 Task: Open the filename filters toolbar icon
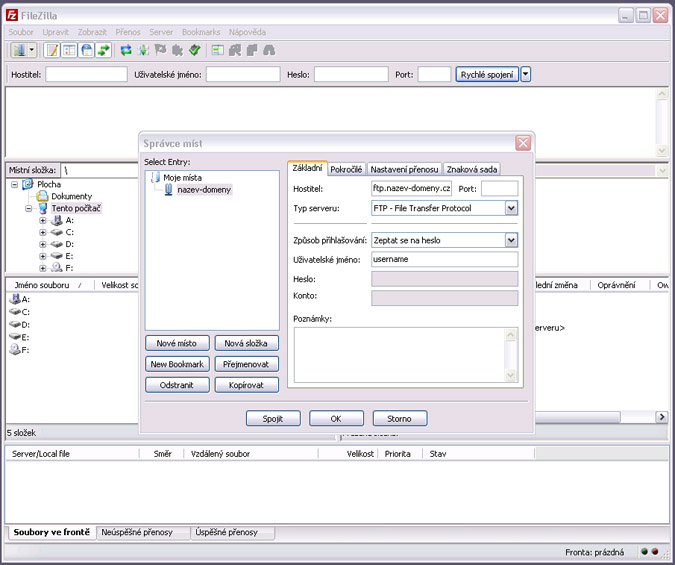click(218, 49)
